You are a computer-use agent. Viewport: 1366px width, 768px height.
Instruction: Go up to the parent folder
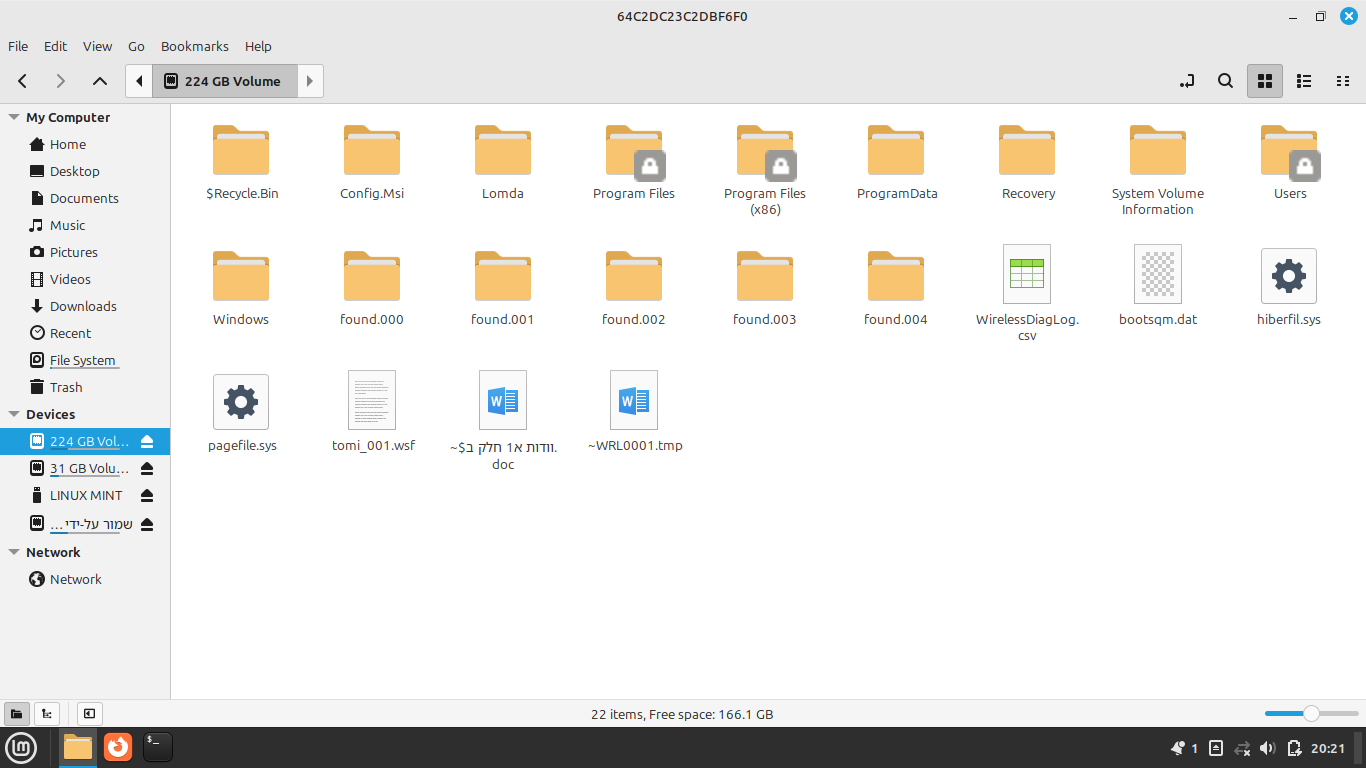[x=99, y=81]
